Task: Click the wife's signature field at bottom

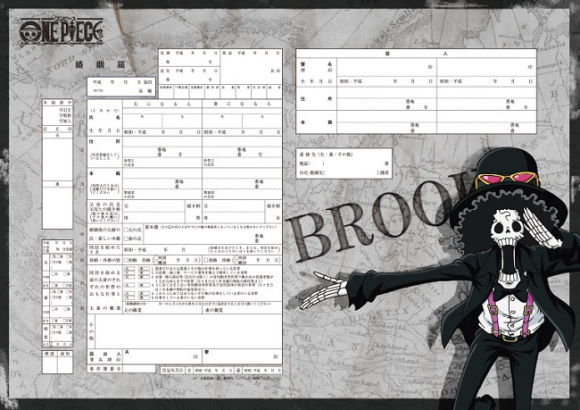Action: click(x=242, y=356)
